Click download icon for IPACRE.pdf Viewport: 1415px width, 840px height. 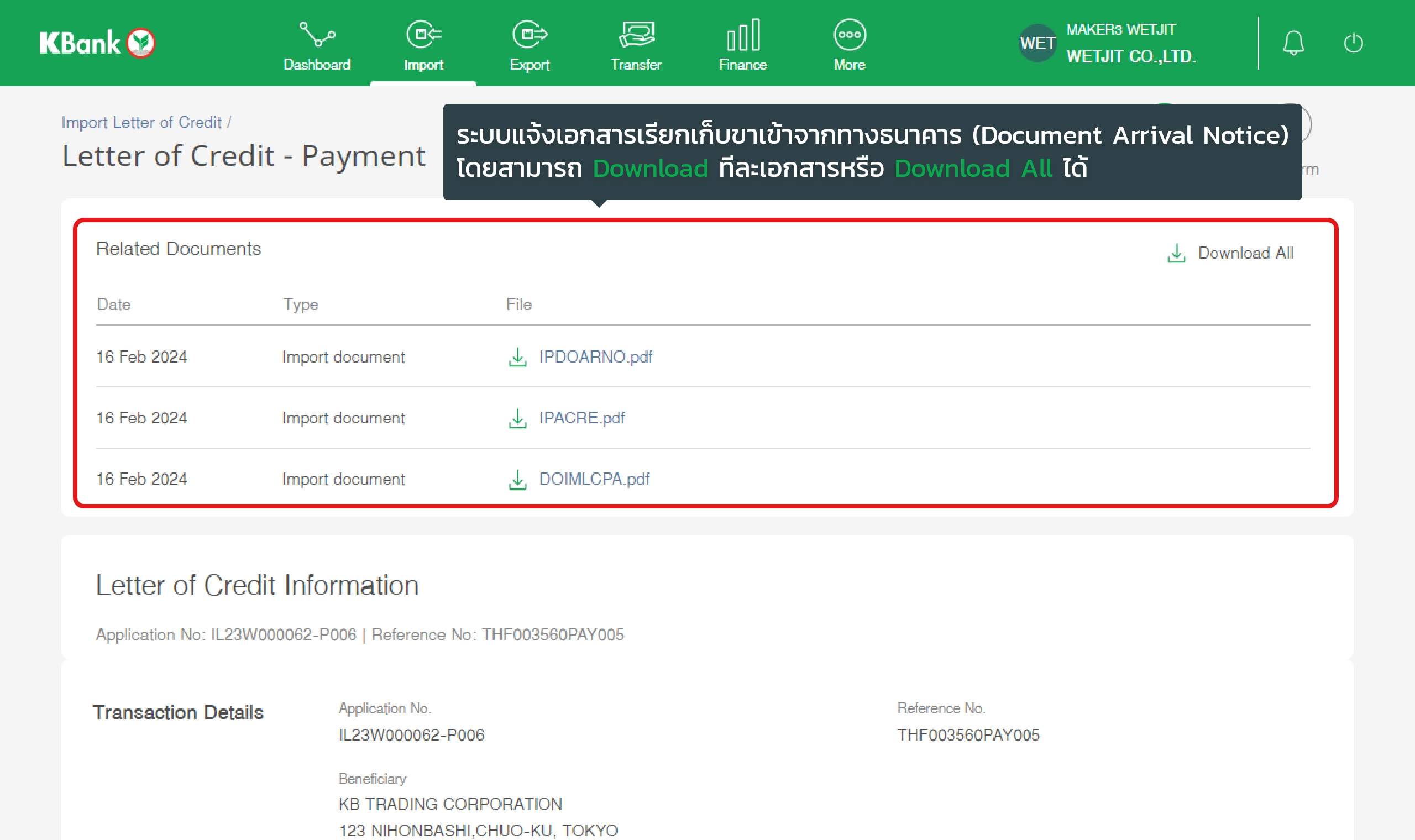coord(517,418)
